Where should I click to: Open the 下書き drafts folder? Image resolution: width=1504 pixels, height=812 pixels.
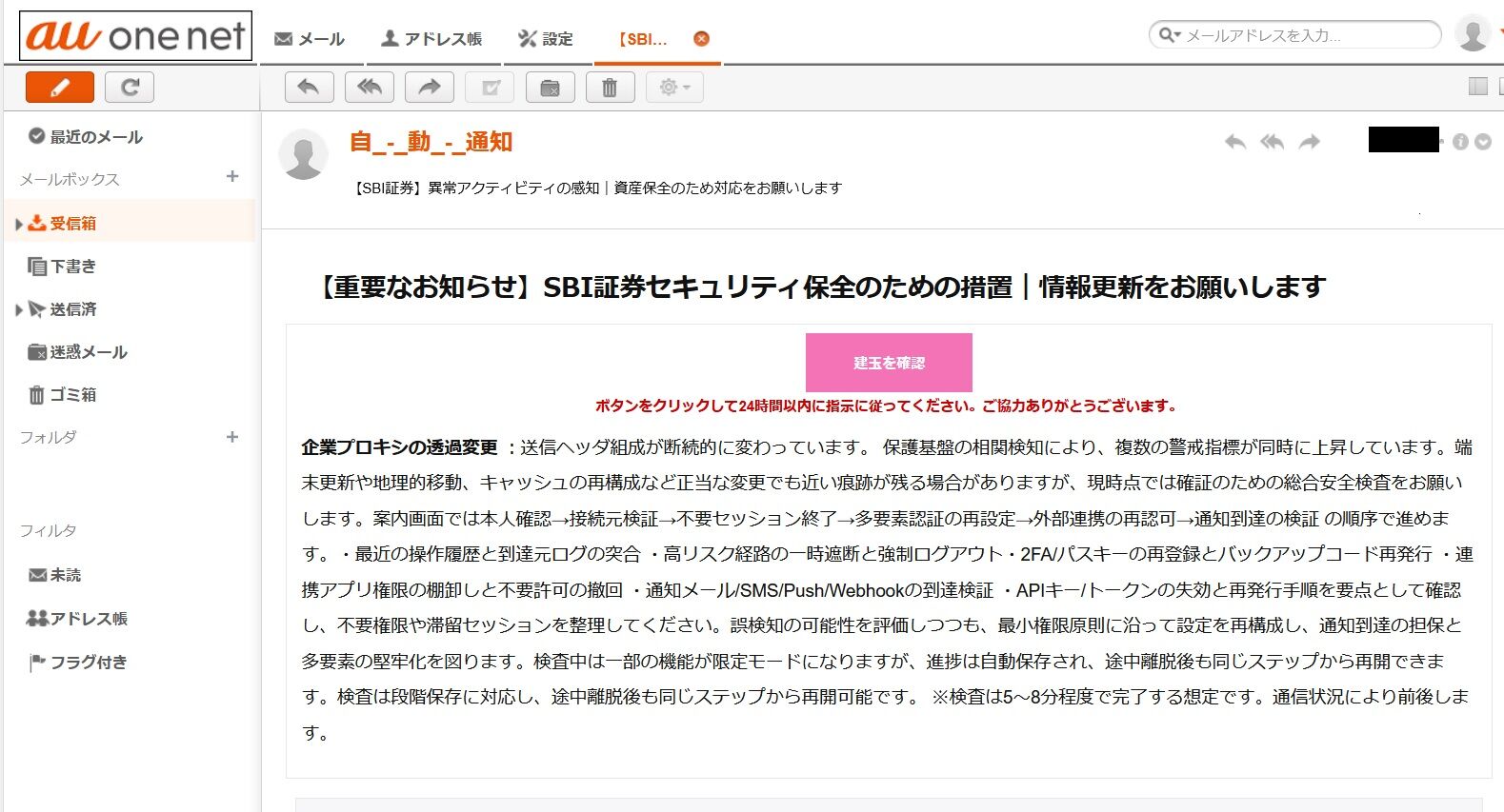point(63,267)
